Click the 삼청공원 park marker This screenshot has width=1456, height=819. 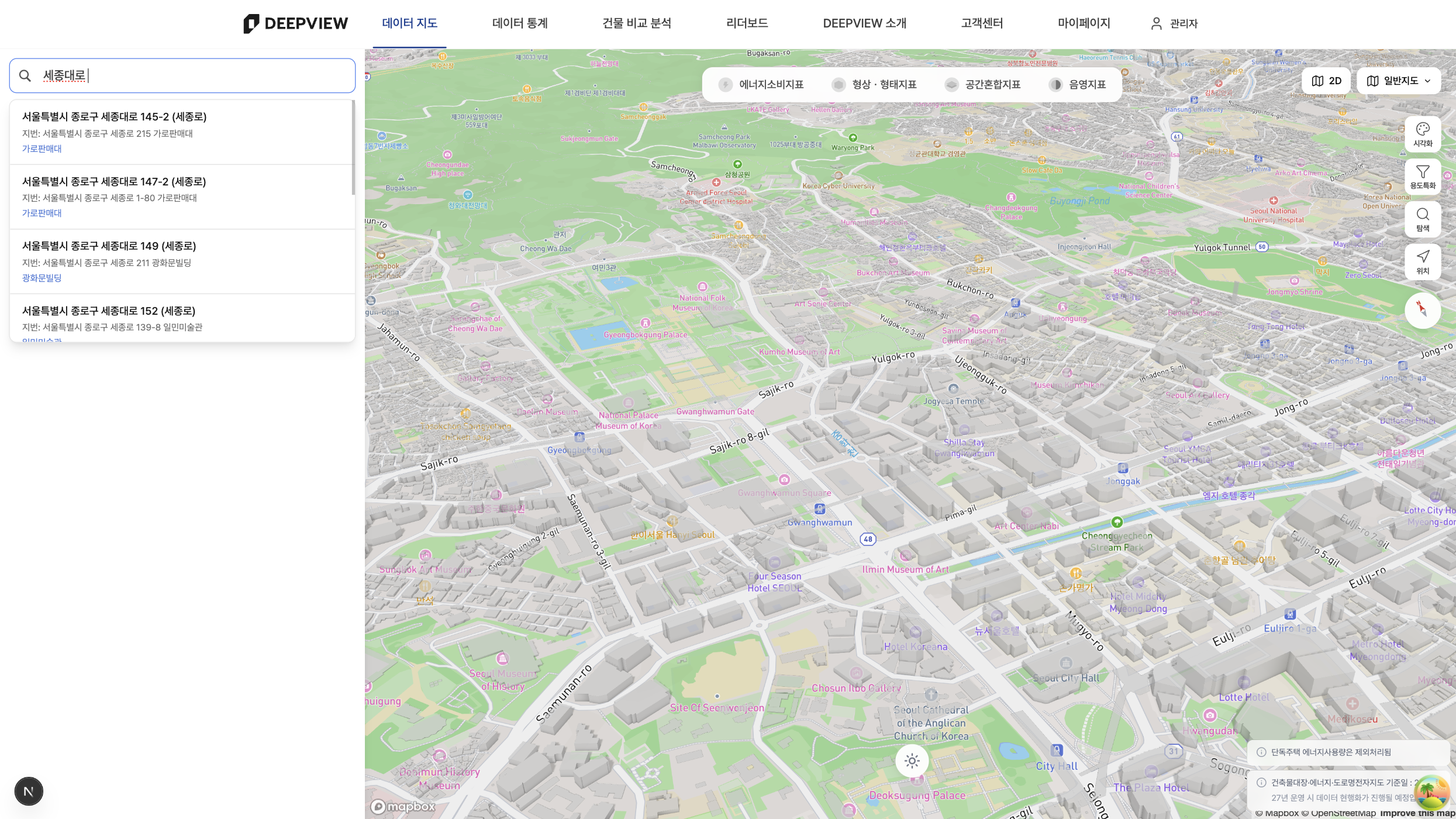(737, 164)
